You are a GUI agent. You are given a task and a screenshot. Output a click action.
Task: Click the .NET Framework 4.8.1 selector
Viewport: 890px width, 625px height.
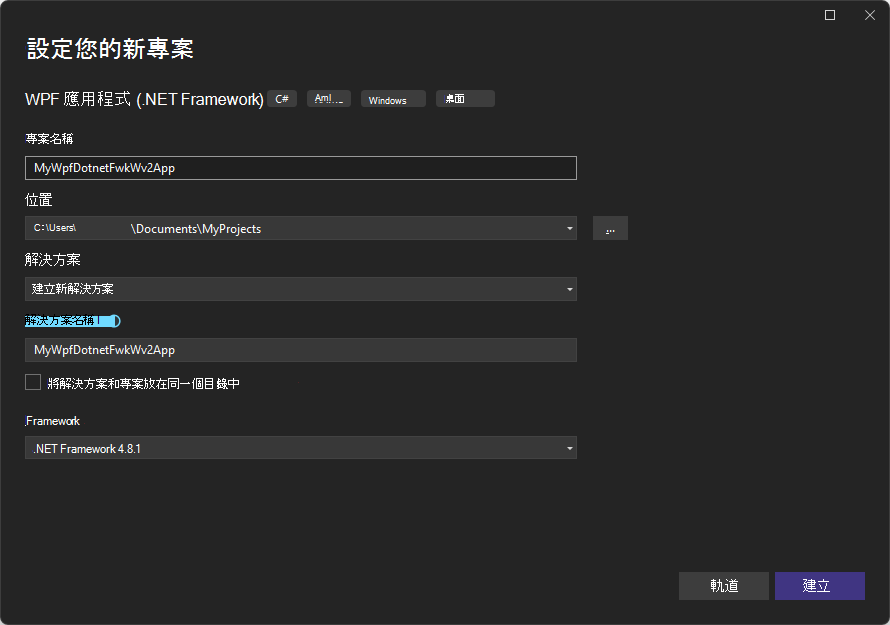[x=300, y=447]
